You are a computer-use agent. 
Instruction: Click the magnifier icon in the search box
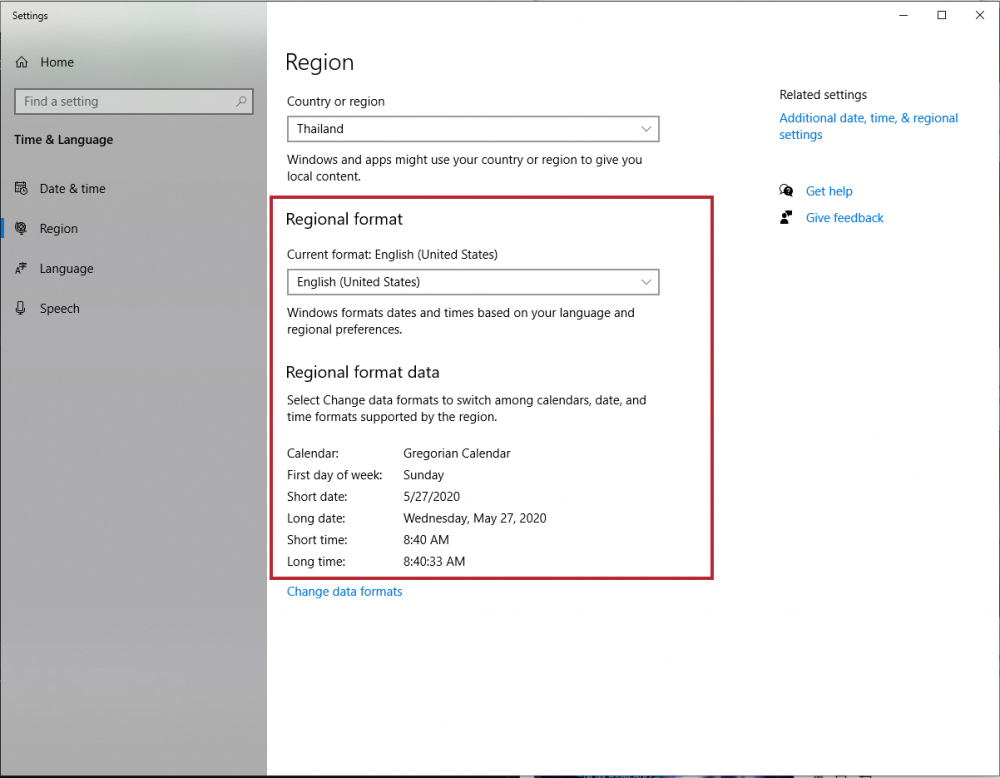241,101
